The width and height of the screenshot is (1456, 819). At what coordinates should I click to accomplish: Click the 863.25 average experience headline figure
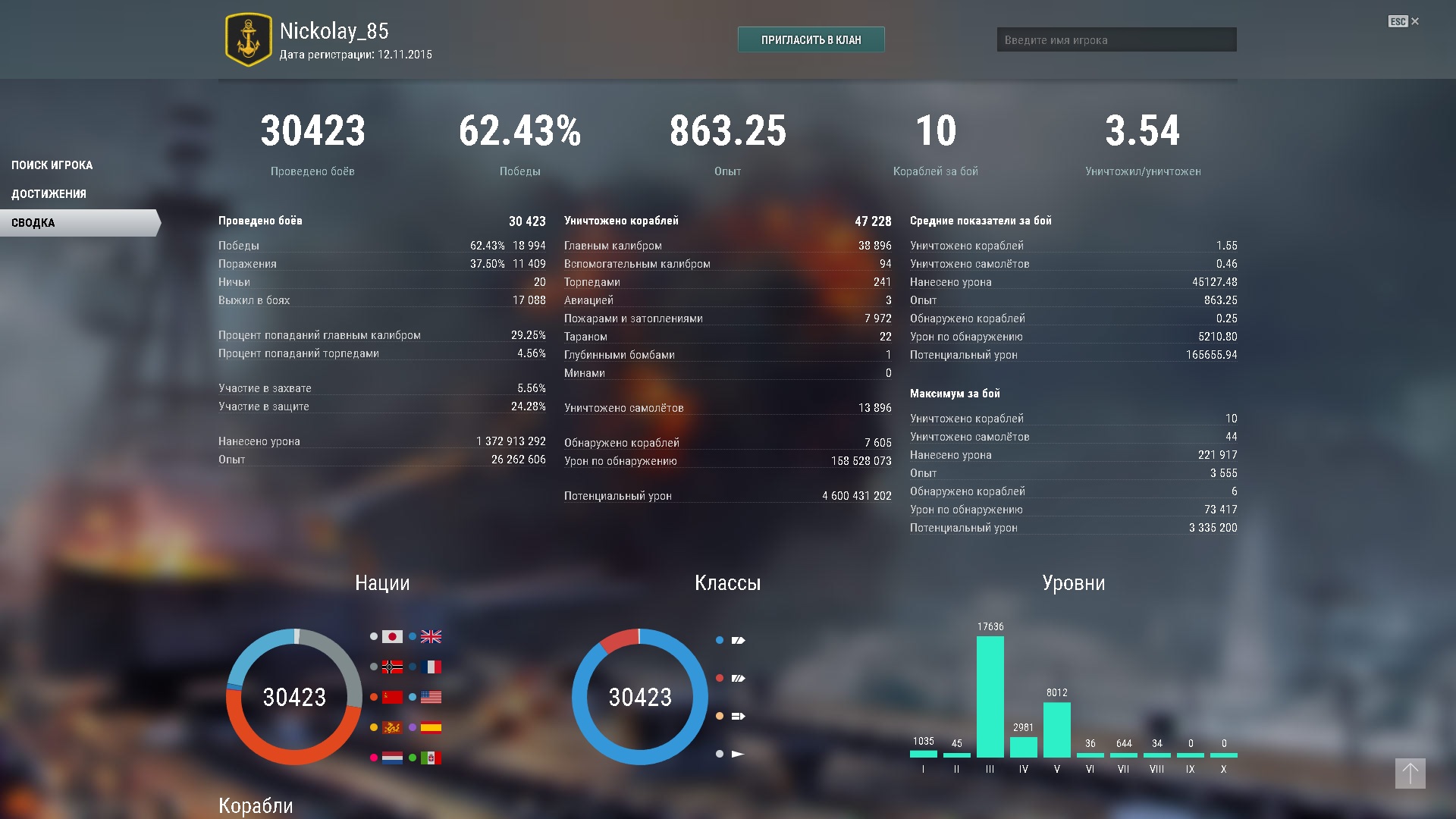(728, 130)
